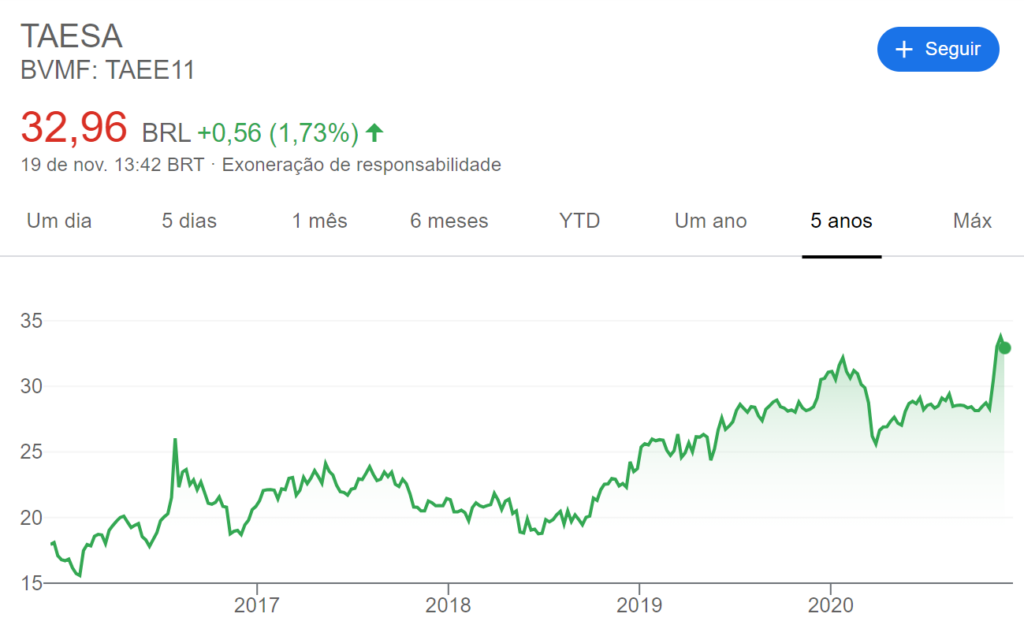Click the 2020 label on the x-axis
This screenshot has height=621, width=1024.
tap(831, 605)
